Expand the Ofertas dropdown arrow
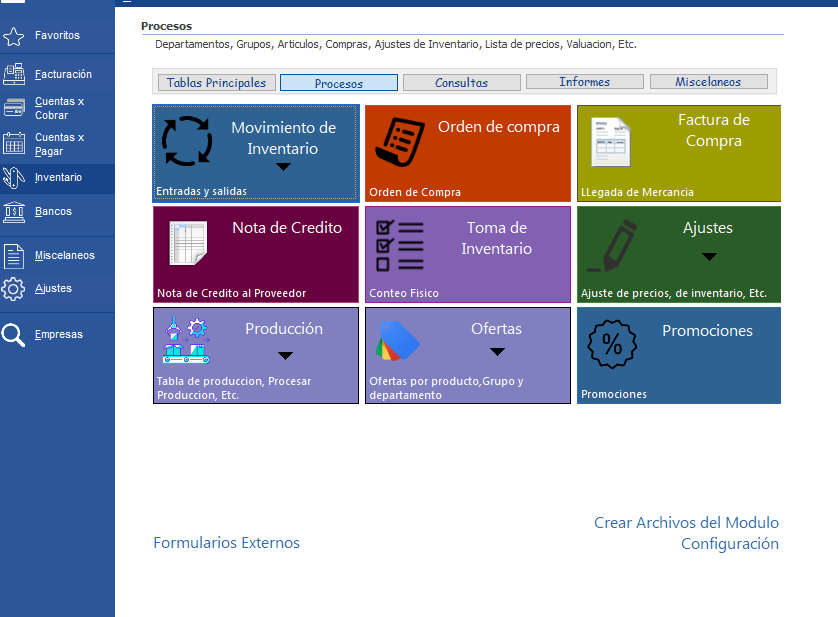 497,352
